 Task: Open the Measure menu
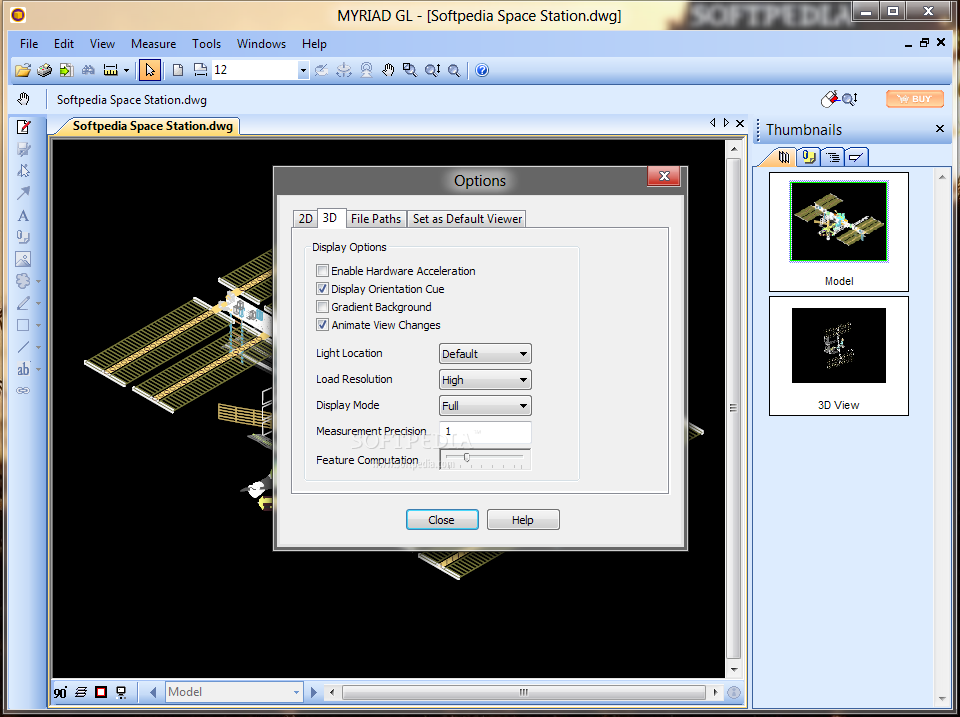coord(153,44)
